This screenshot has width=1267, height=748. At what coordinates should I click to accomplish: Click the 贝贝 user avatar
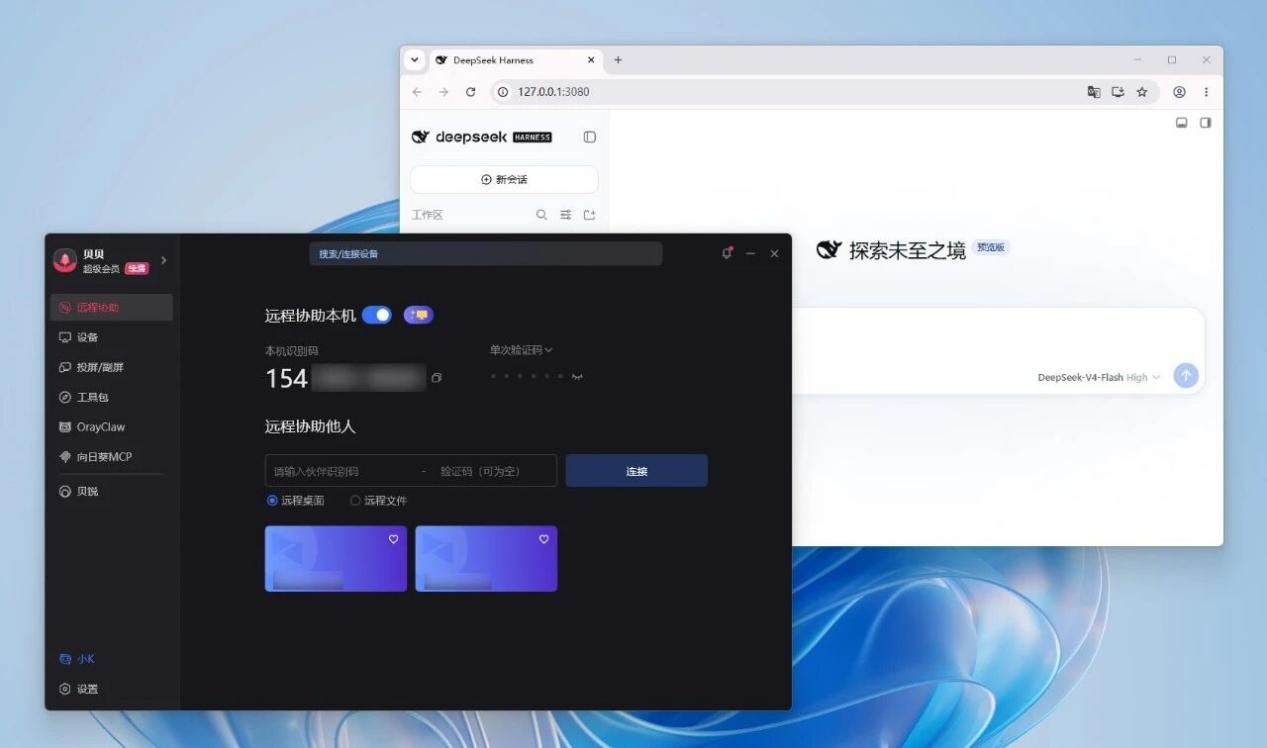pyautogui.click(x=65, y=261)
